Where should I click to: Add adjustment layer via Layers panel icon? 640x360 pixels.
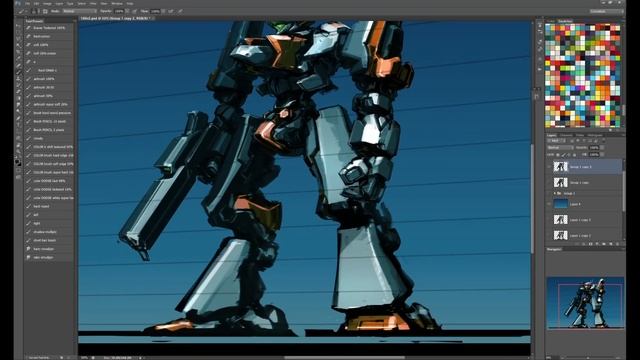[x=597, y=244]
